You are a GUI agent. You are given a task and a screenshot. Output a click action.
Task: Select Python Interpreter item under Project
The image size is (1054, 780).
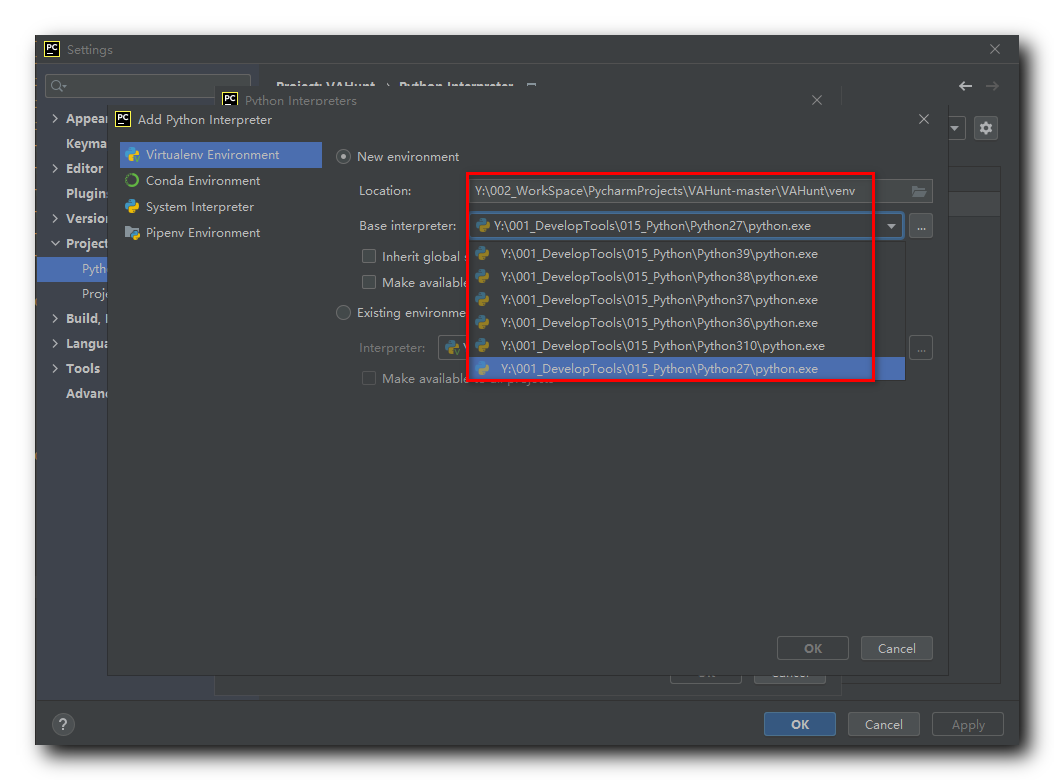click(72, 268)
